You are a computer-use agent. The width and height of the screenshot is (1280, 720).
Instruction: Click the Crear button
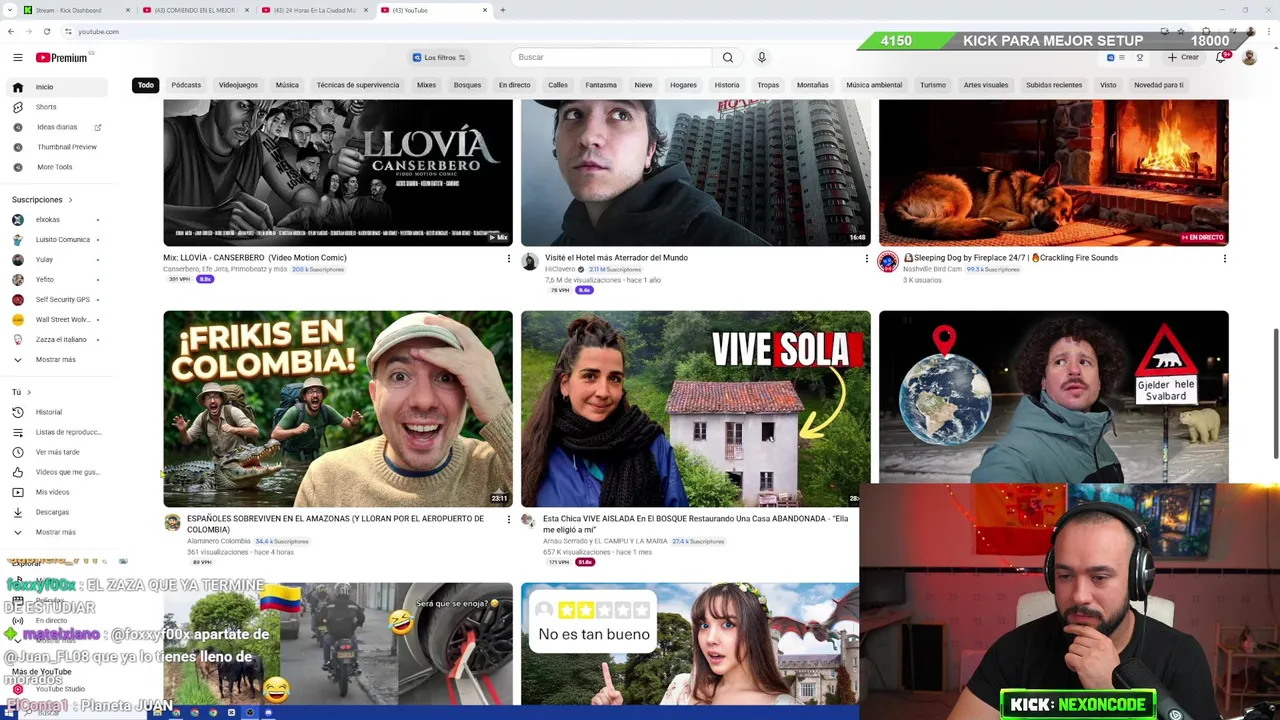(1182, 57)
